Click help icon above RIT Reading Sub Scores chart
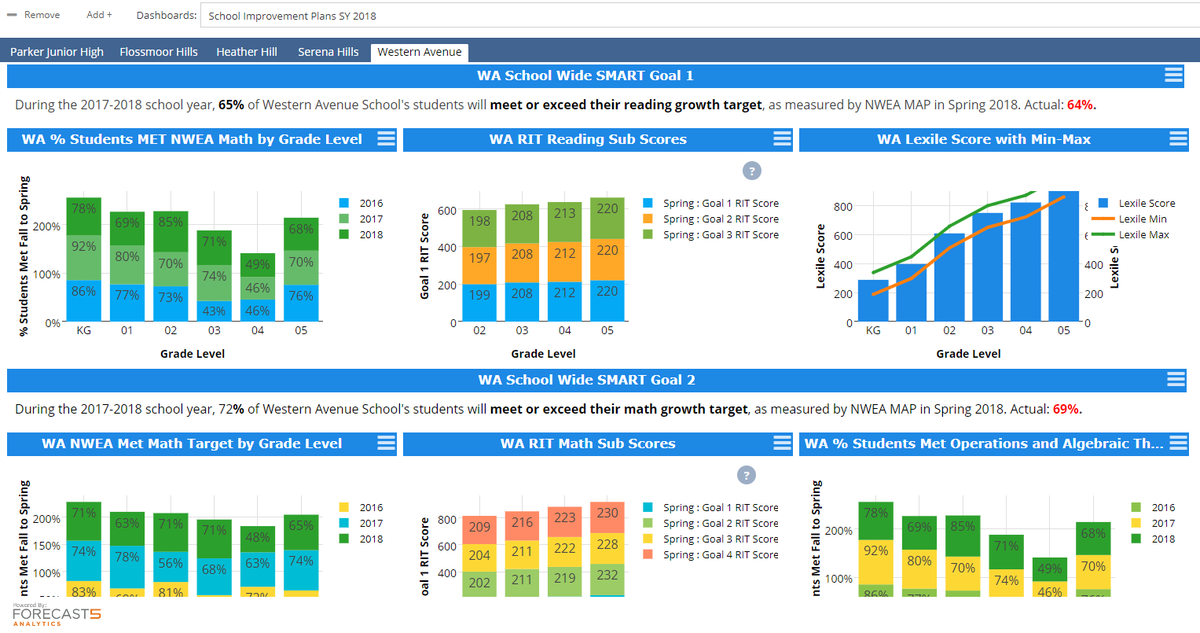This screenshot has height=633, width=1200. point(752,171)
